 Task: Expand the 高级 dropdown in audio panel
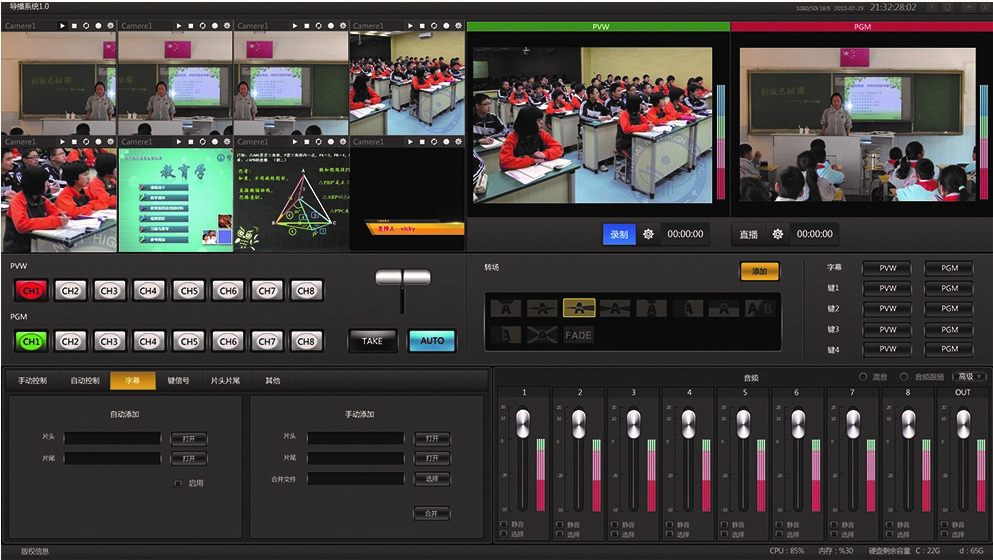click(970, 377)
